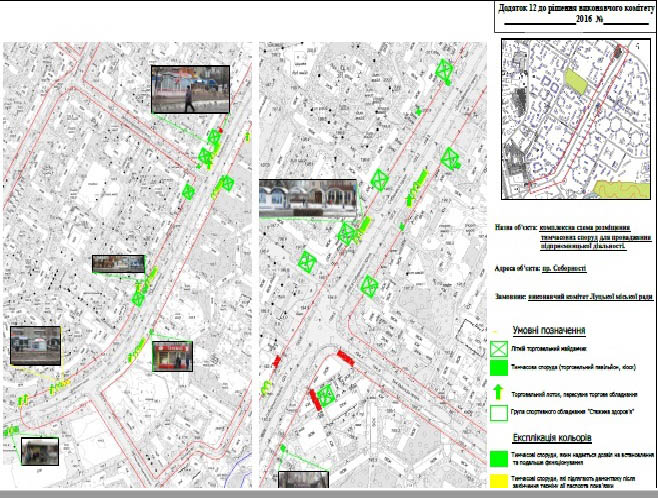Click crossed-square marker beside the arcade building photo

click(346, 233)
